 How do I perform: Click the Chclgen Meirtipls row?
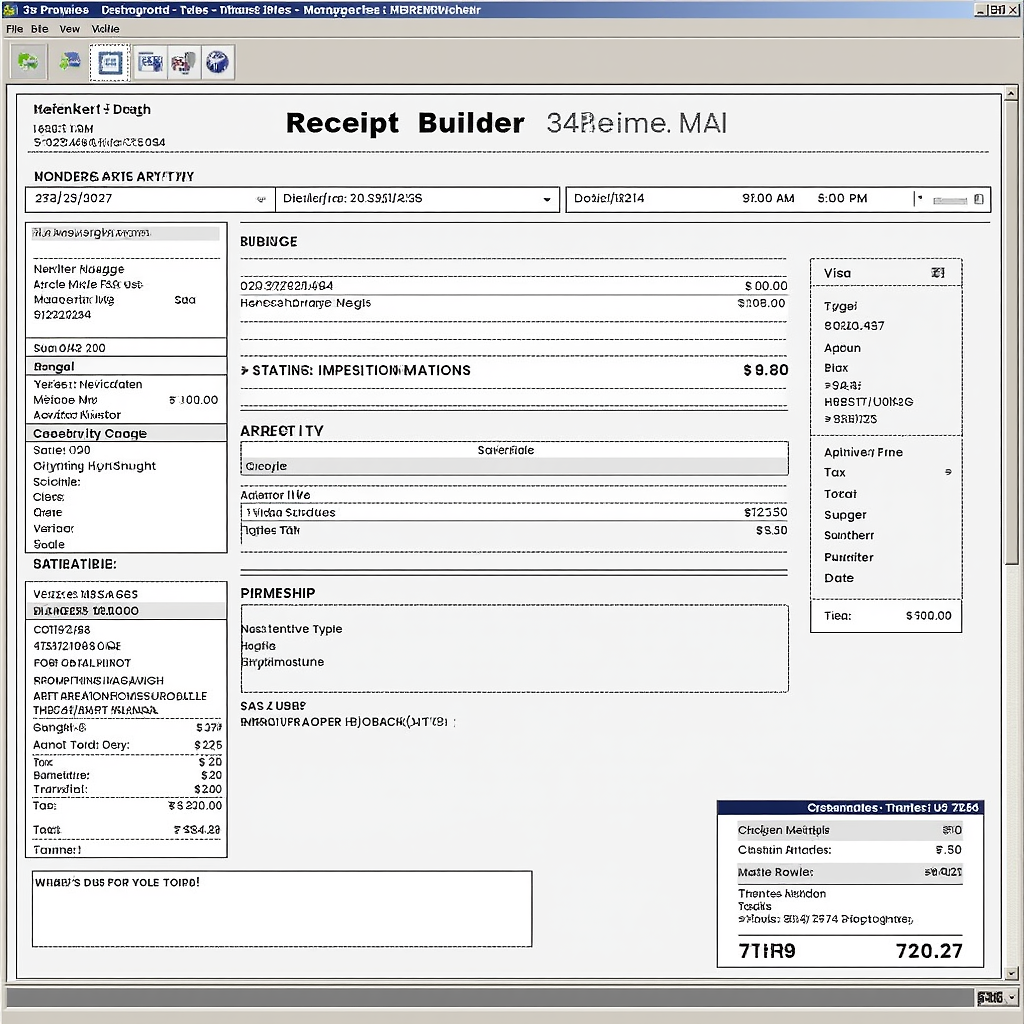850,830
